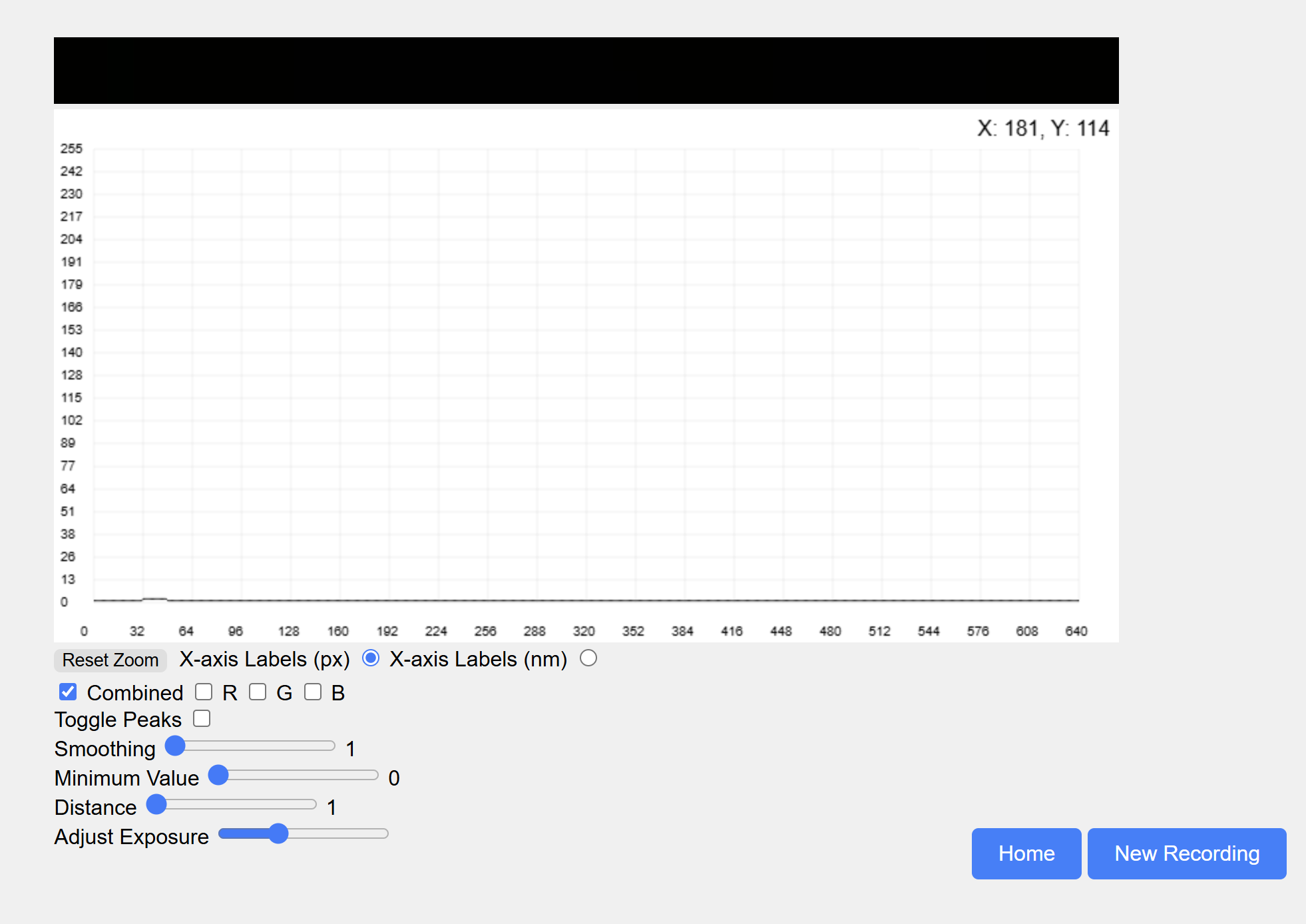Enable the G channel checkbox

pos(258,692)
